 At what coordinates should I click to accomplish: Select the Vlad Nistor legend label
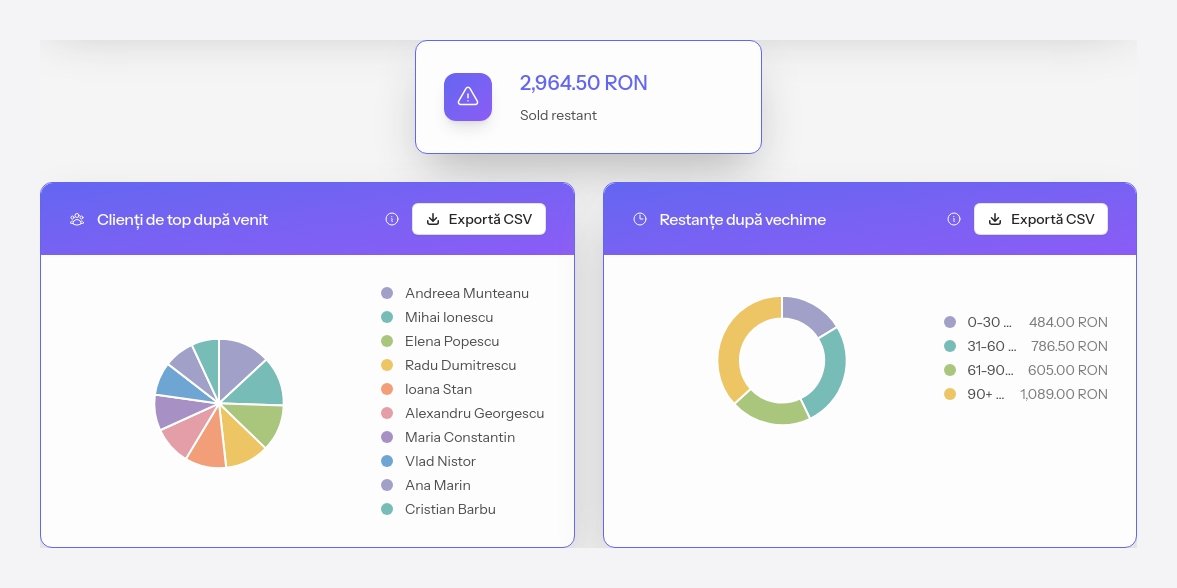tap(441, 461)
